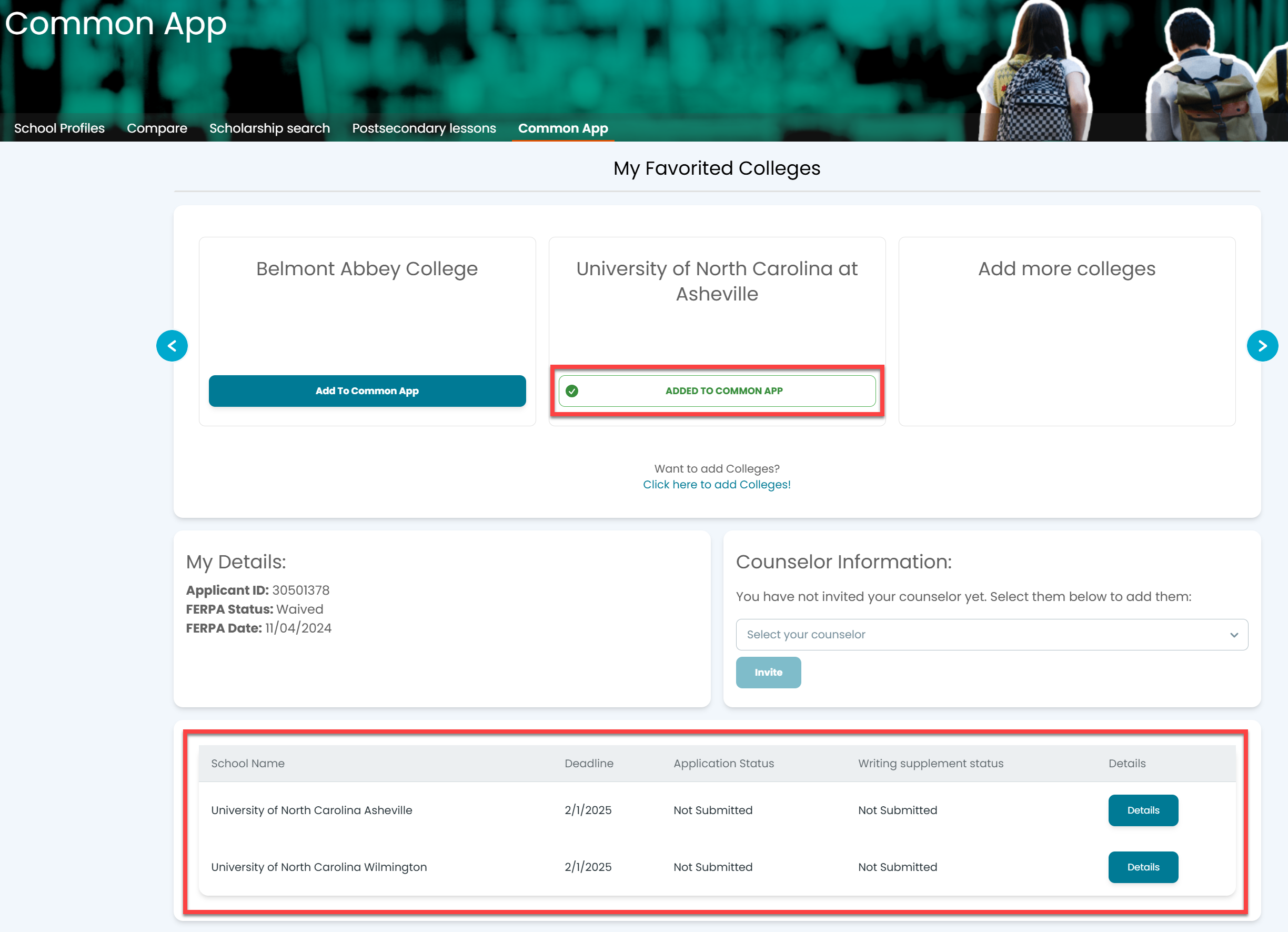Follow the Click here to add Colleges link

pyautogui.click(x=717, y=485)
